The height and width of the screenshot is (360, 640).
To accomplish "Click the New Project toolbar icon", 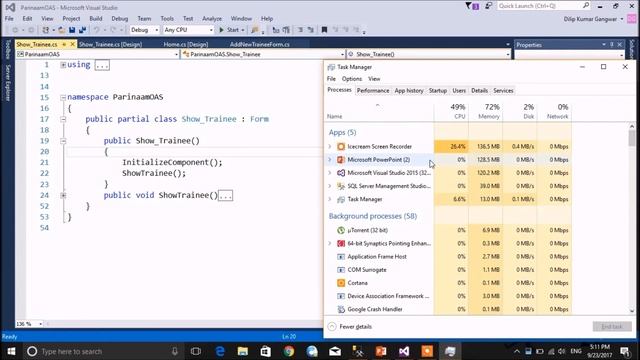I will point(46,30).
